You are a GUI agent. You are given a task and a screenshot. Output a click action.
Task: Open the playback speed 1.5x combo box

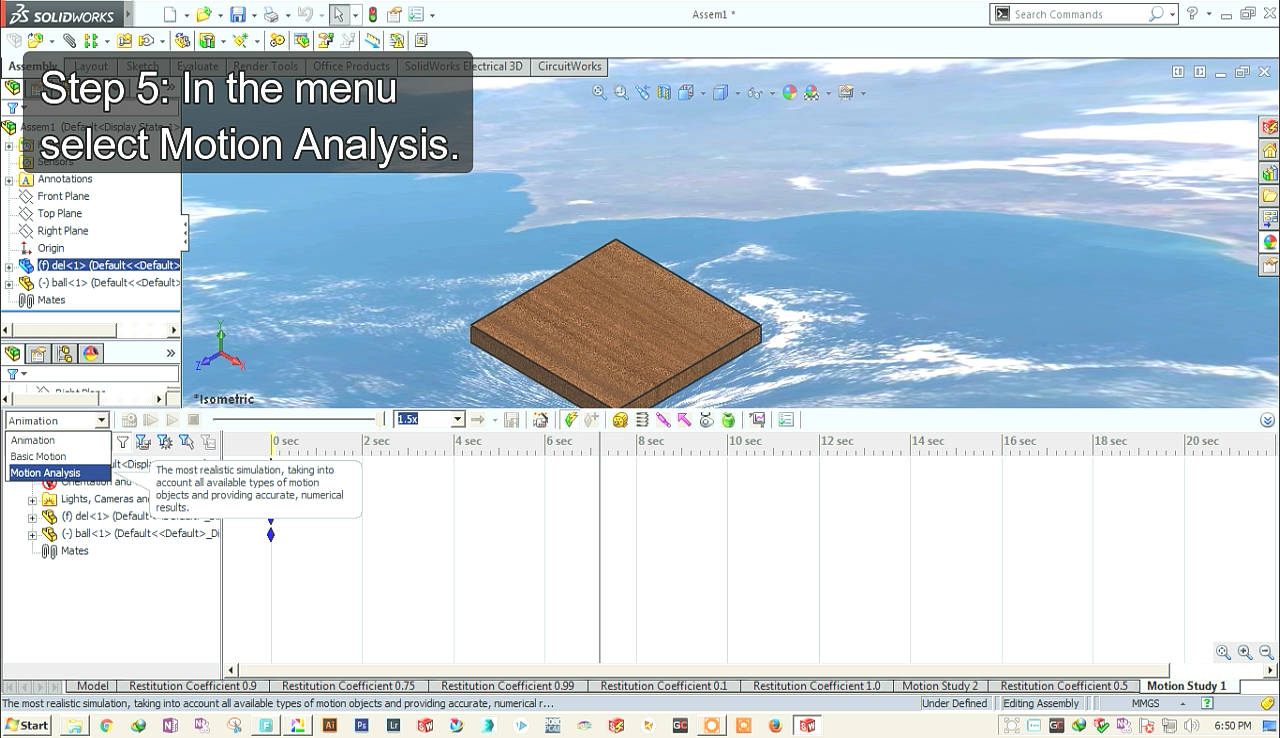point(429,420)
